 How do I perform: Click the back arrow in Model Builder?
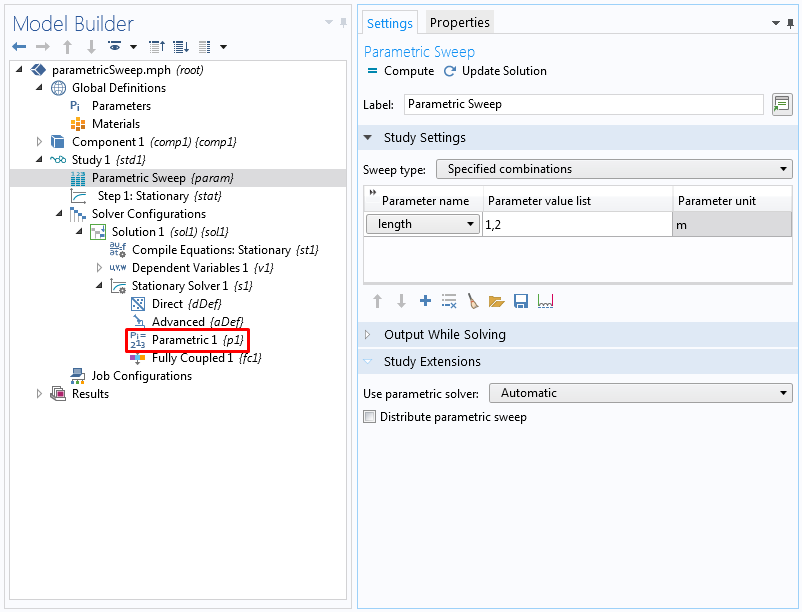point(19,47)
